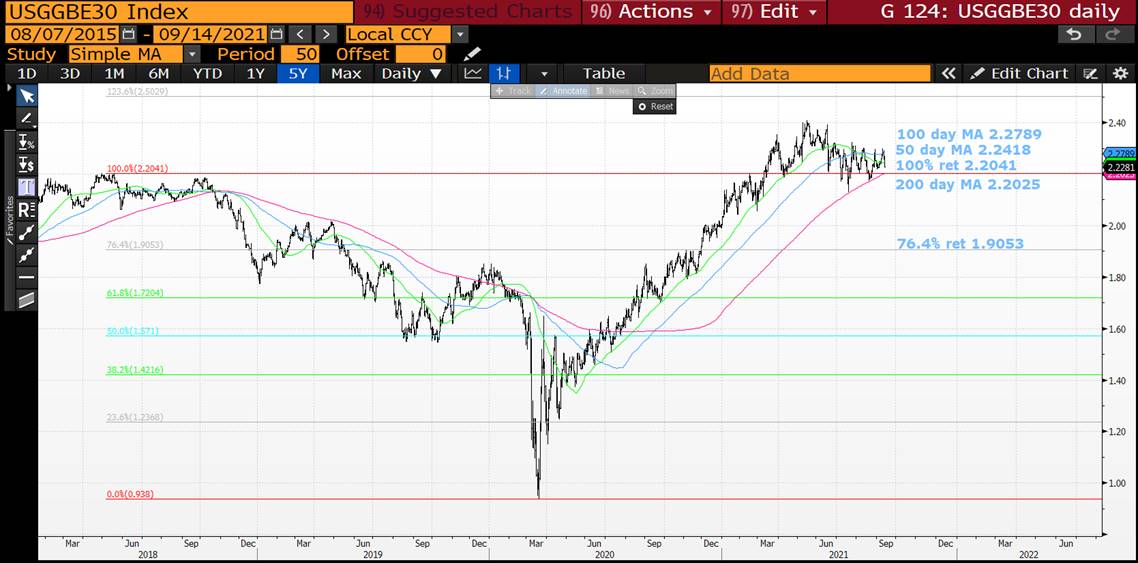The image size is (1138, 563).
Task: Open the start date calendar picker
Action: (x=128, y=34)
